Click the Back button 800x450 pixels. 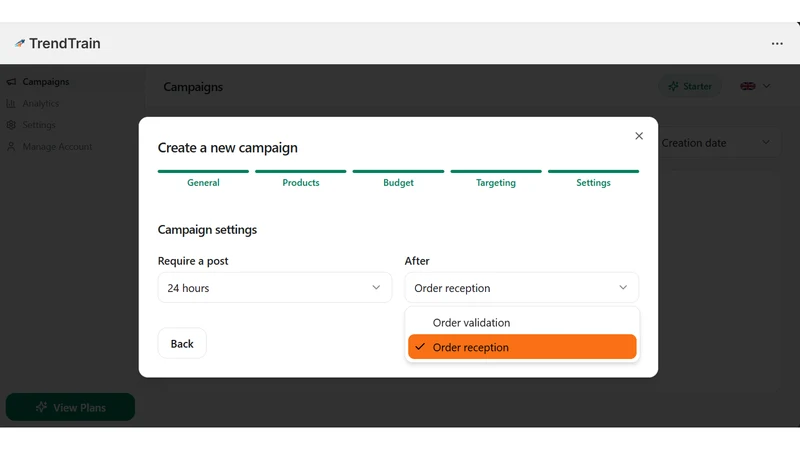click(182, 343)
